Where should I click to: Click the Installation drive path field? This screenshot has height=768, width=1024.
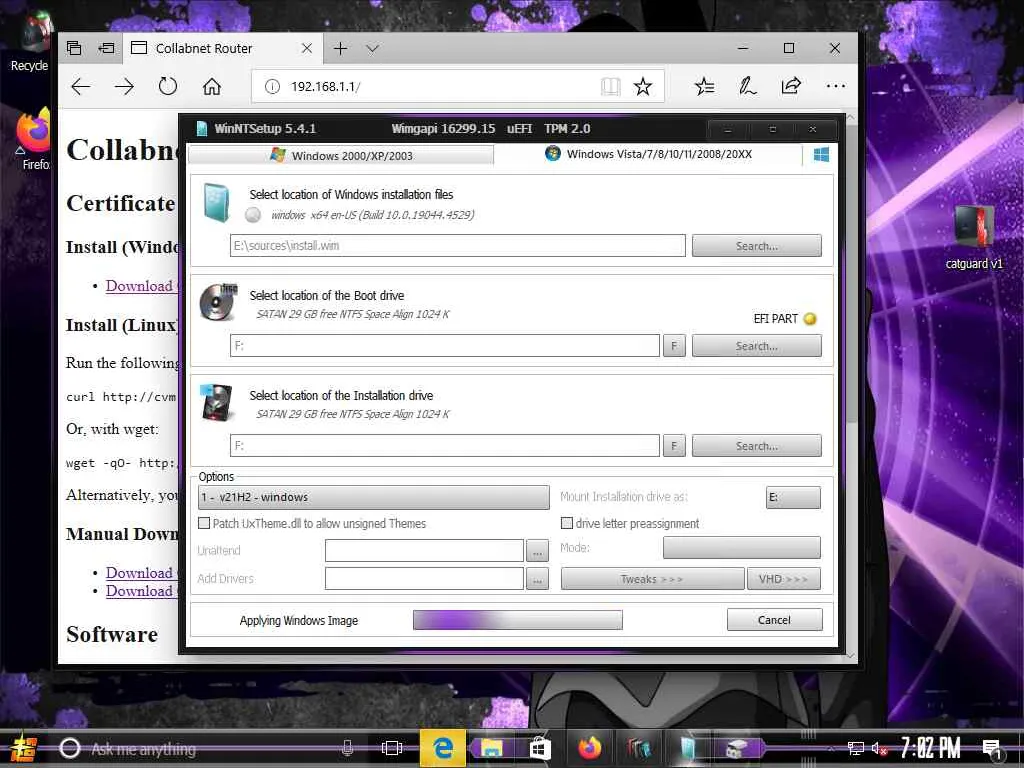coord(445,445)
